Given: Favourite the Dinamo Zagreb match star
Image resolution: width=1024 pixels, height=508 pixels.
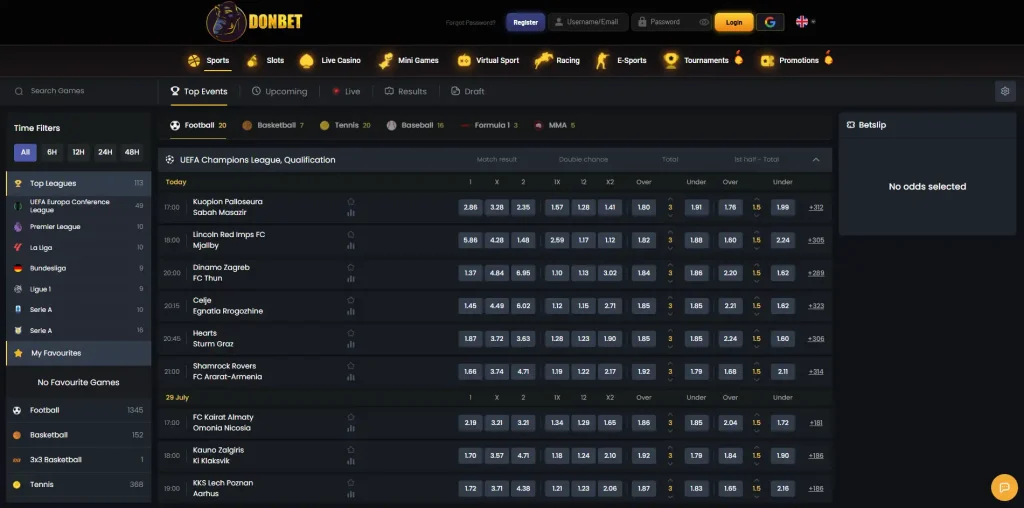Looking at the screenshot, I should pos(351,267).
